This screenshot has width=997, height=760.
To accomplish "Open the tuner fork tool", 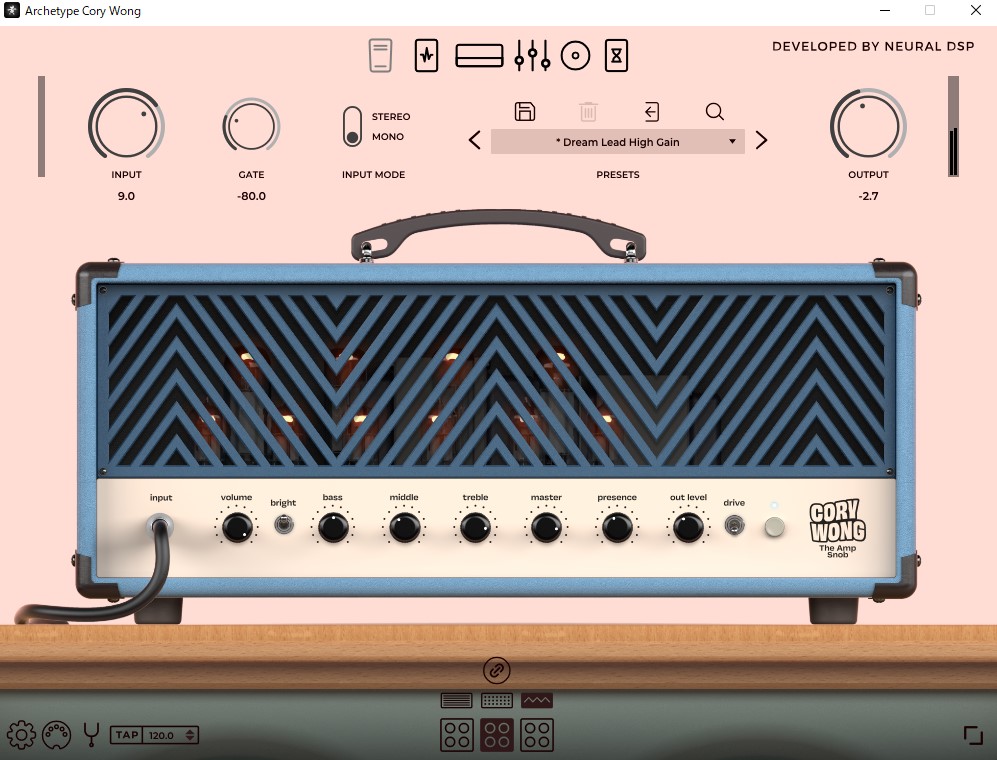I will coord(91,735).
